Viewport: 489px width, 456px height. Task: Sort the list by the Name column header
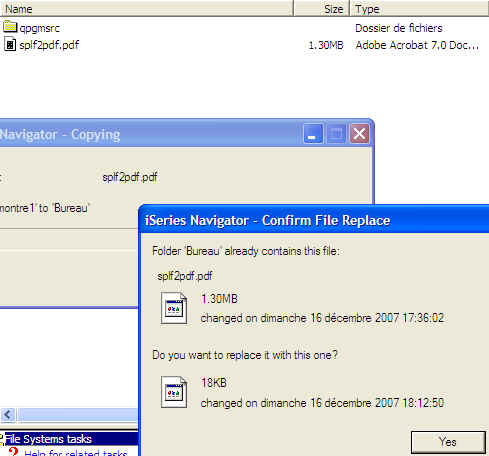[x=147, y=8]
